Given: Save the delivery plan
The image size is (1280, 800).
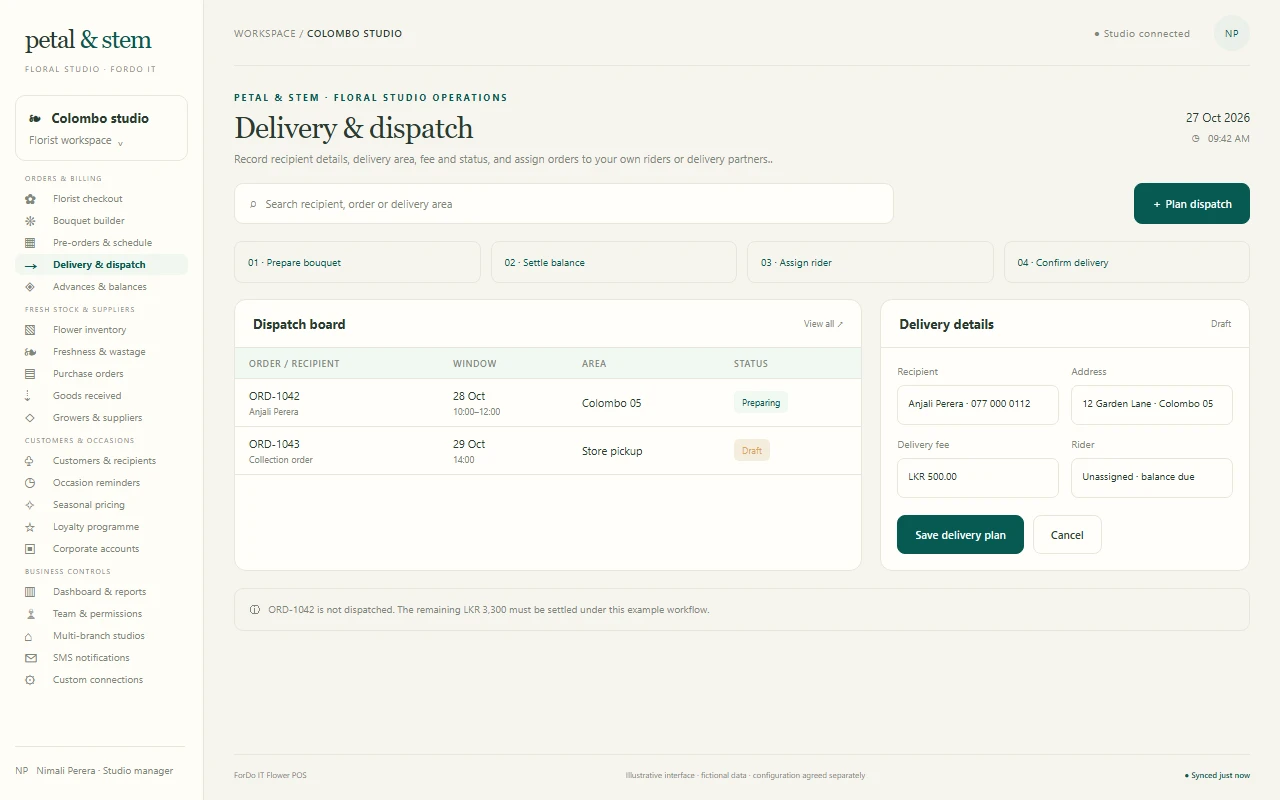Looking at the screenshot, I should pos(960,535).
